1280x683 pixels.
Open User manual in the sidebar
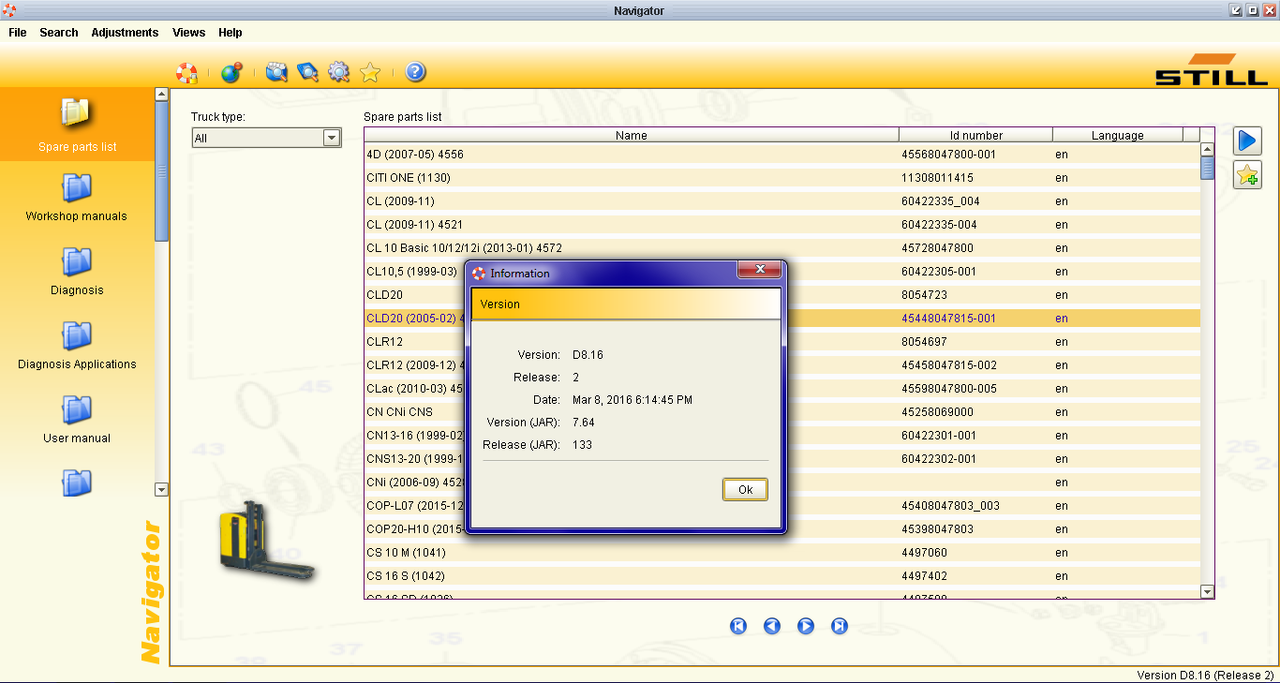(77, 419)
